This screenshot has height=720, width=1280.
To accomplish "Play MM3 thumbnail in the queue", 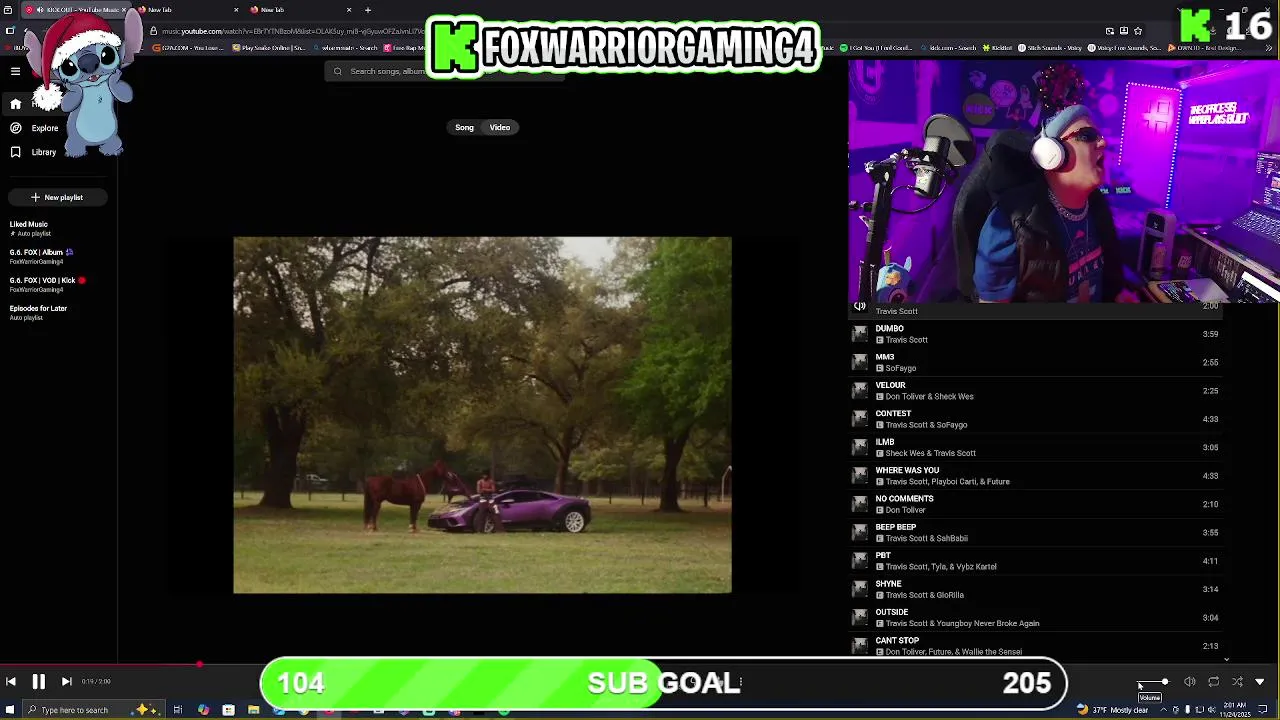I will coord(860,362).
